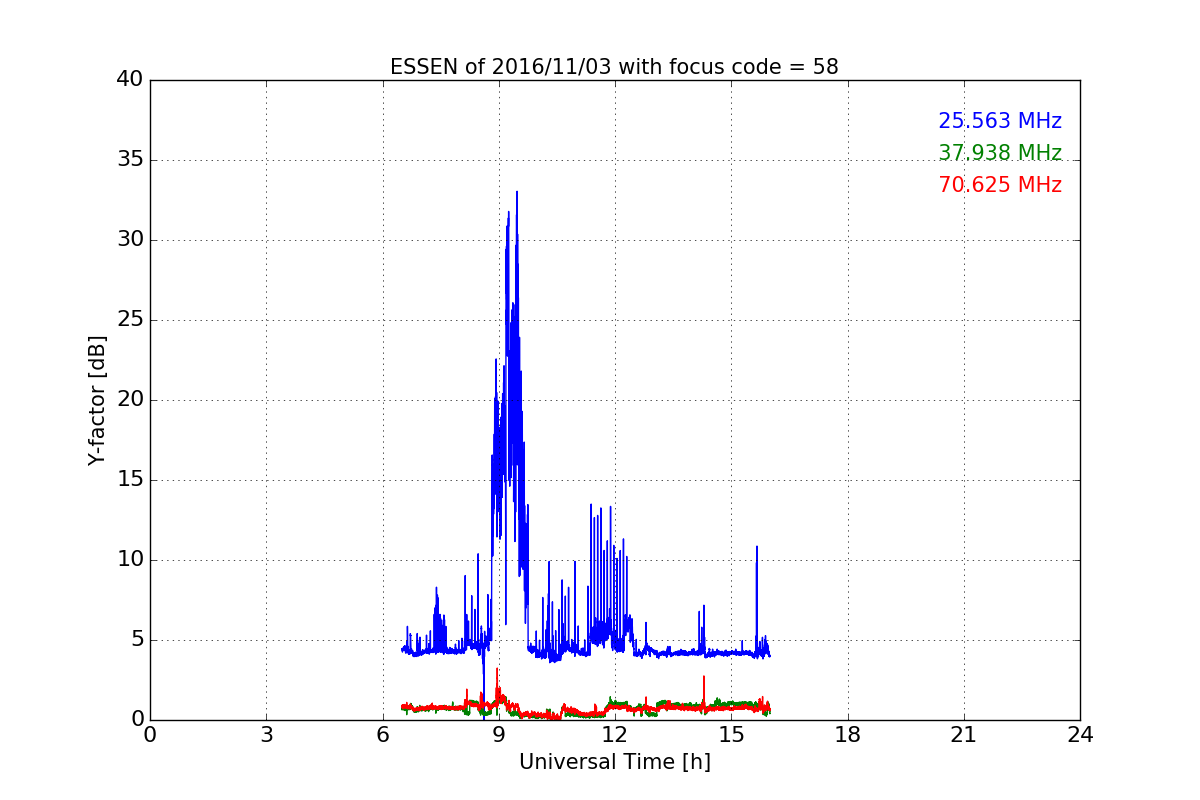Click the x-axis tick label '6'

tap(382, 735)
